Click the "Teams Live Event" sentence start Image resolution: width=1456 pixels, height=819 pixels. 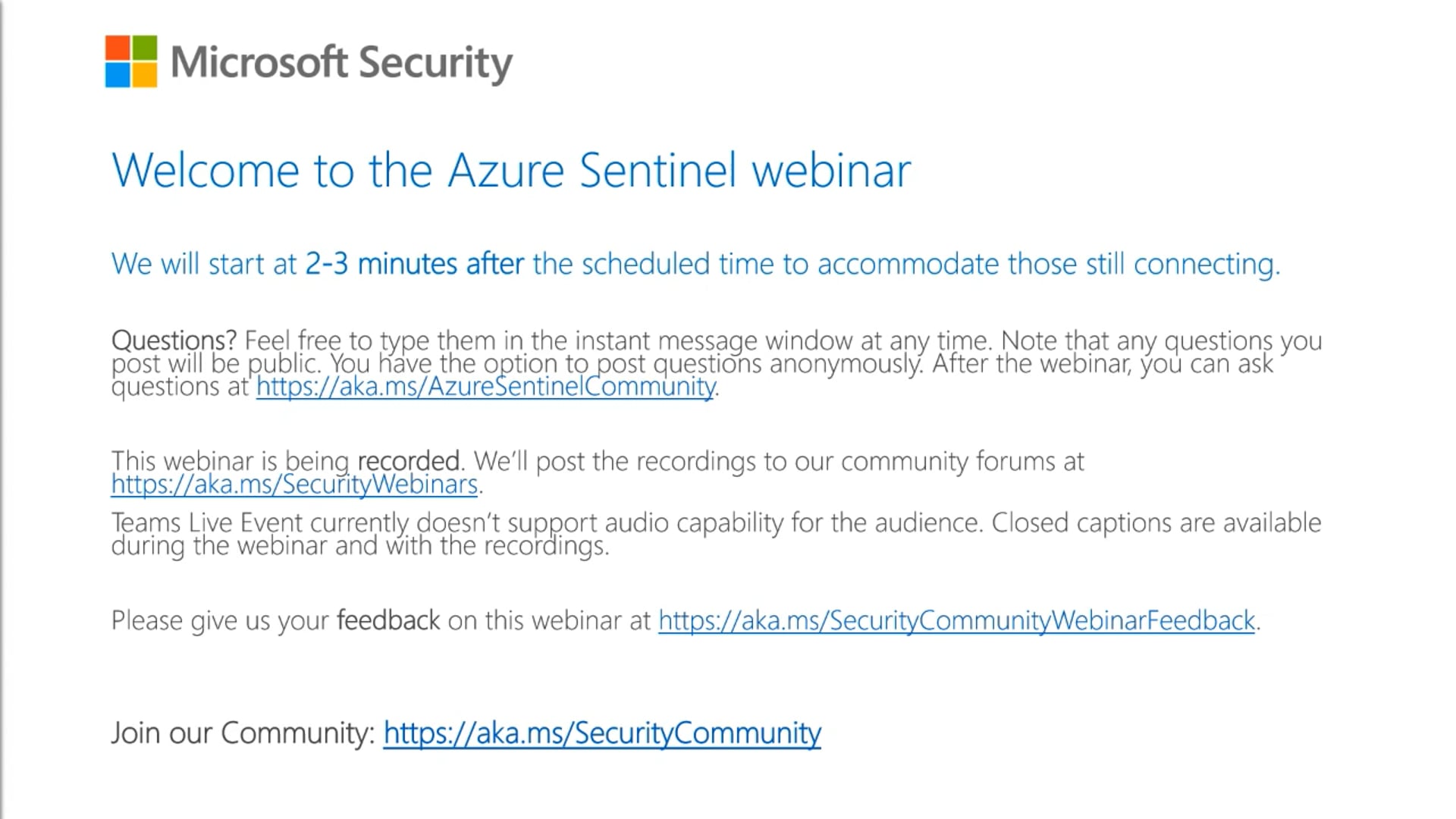click(x=207, y=522)
